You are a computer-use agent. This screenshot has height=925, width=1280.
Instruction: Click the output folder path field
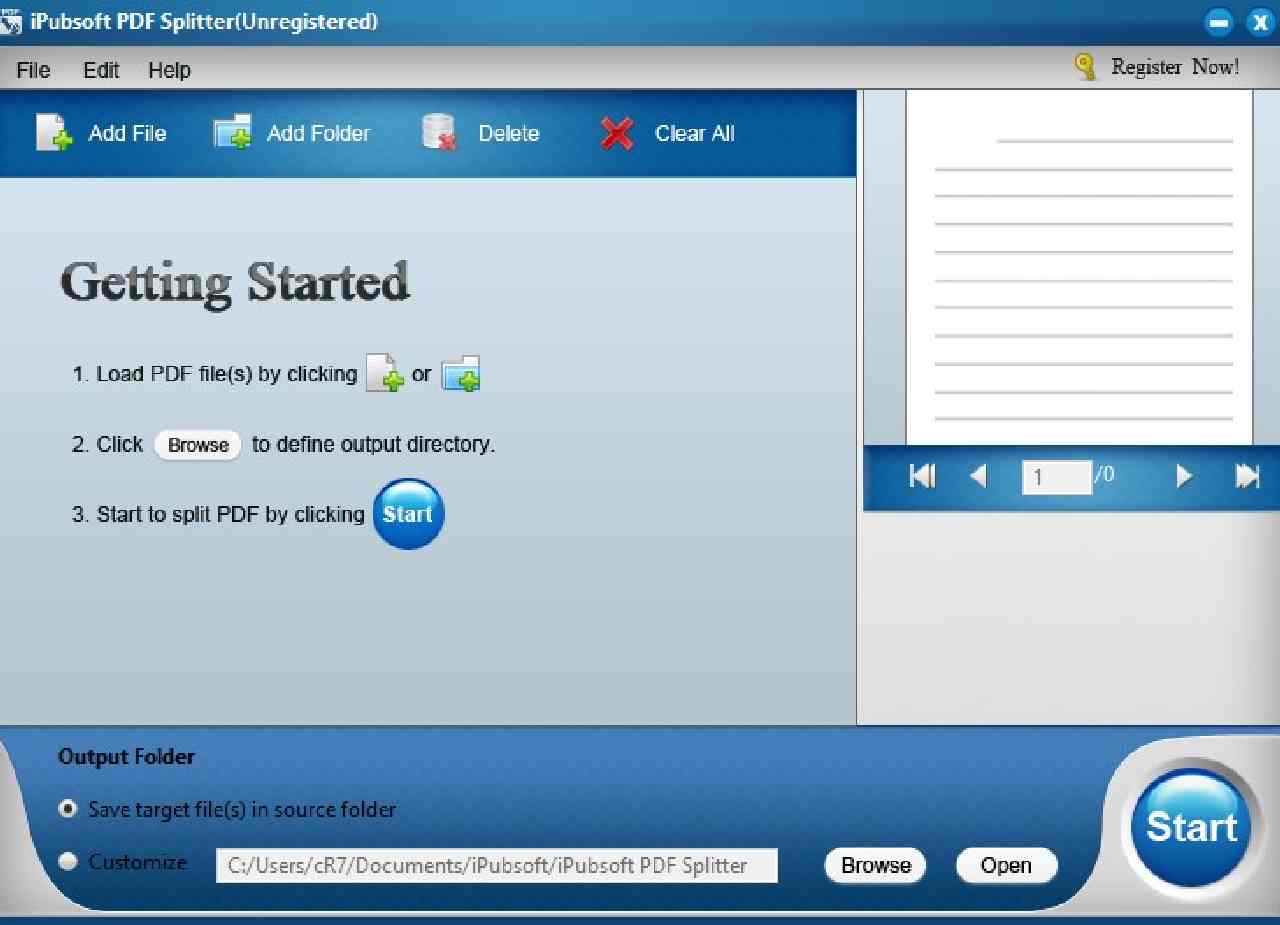click(x=497, y=866)
